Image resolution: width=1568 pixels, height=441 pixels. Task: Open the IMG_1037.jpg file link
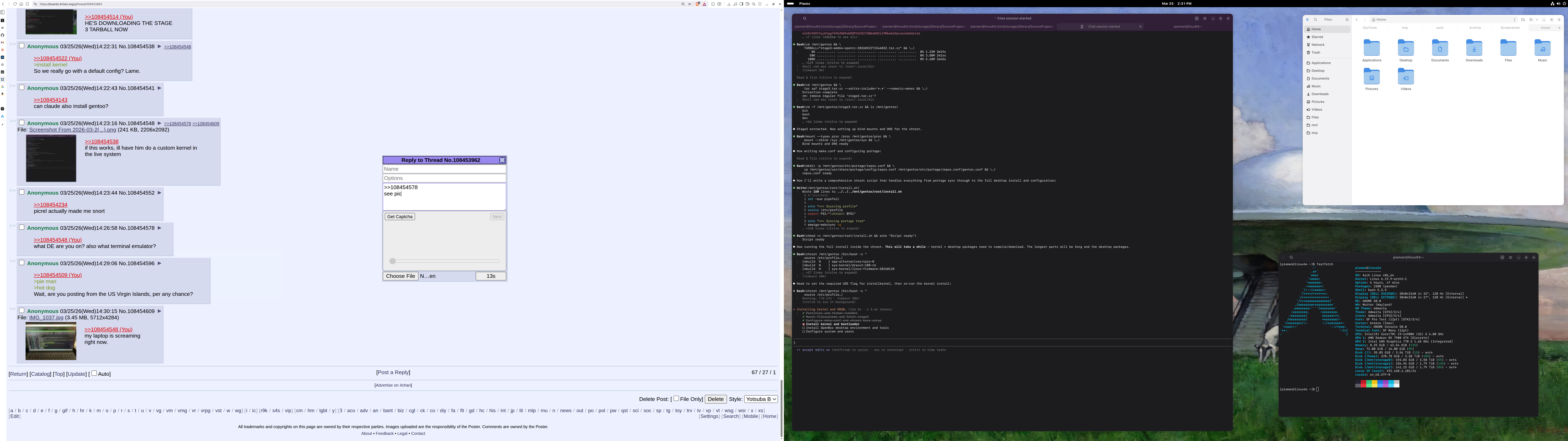46,318
